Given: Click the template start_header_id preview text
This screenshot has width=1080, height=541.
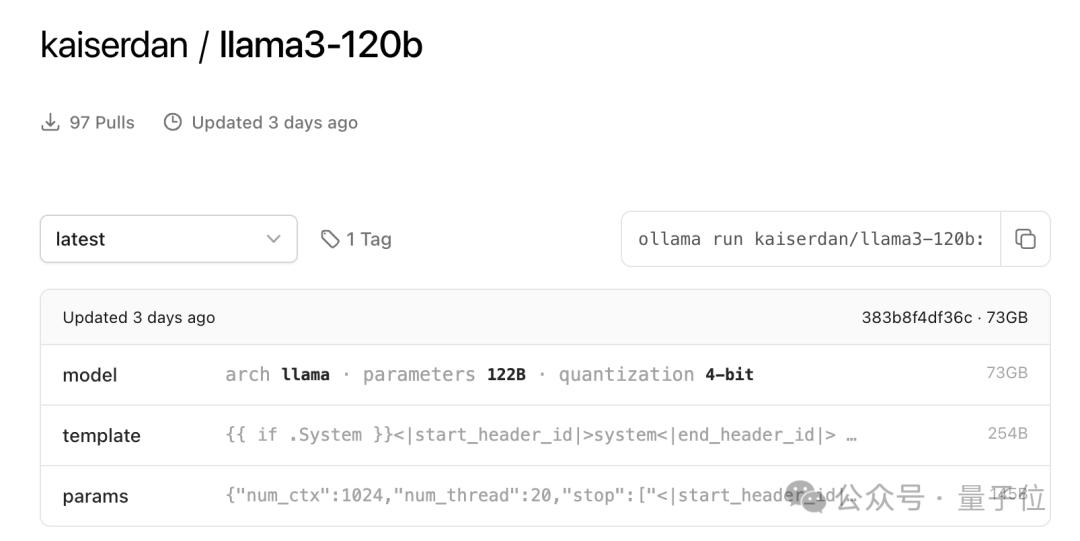Looking at the screenshot, I should (x=541, y=435).
